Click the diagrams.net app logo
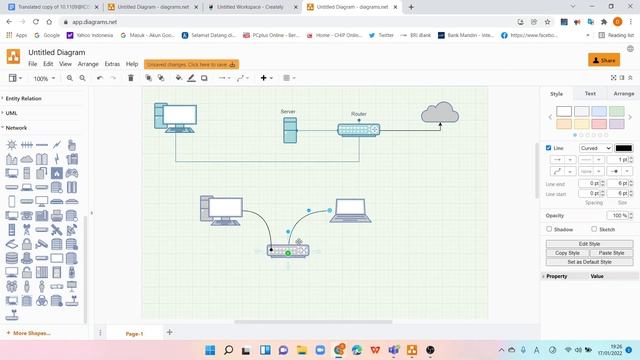Image resolution: width=640 pixels, height=360 pixels. tap(13, 56)
